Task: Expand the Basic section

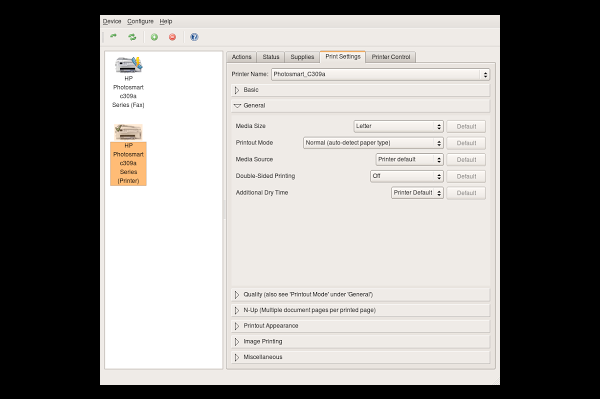Action: pos(360,90)
